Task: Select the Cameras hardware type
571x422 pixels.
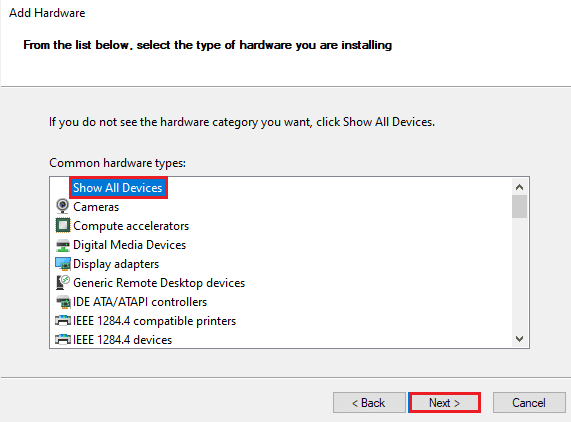Action: tap(96, 207)
